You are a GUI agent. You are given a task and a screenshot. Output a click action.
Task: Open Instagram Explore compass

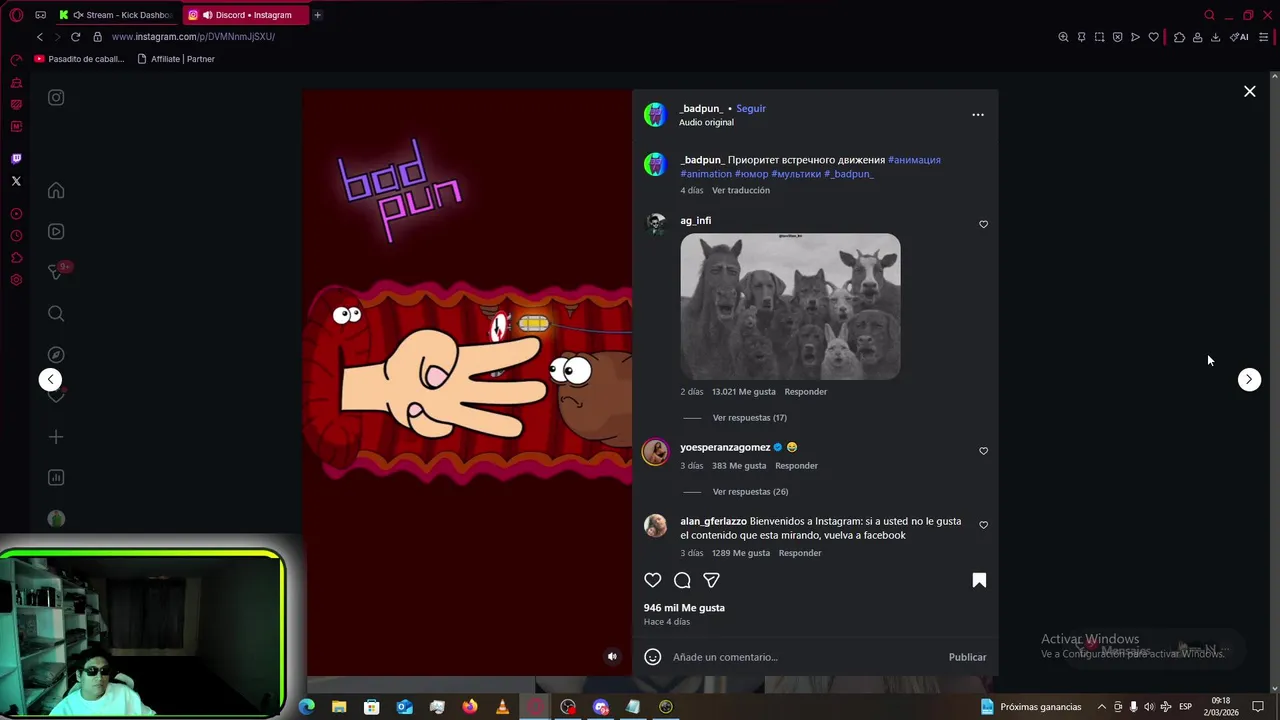[x=56, y=354]
